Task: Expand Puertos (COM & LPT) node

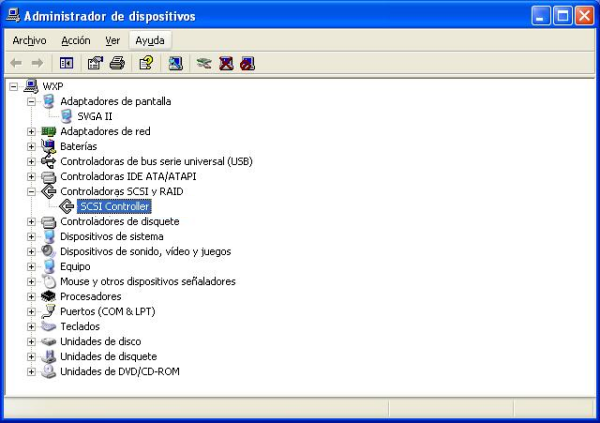Action: (31, 311)
